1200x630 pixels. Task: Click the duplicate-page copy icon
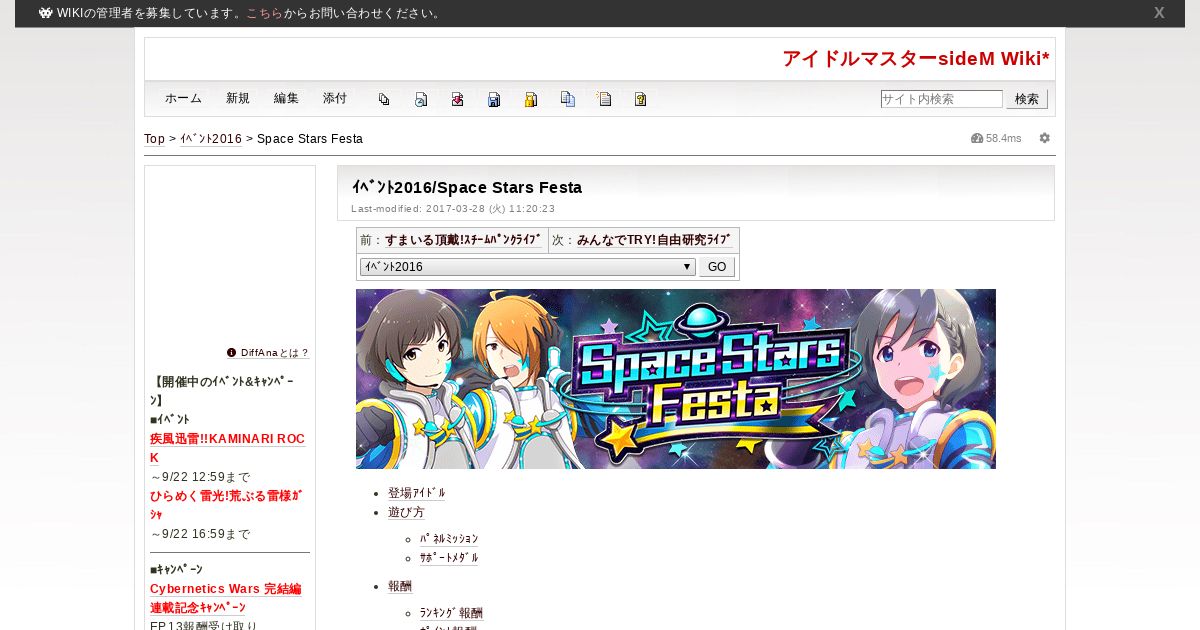(x=568, y=99)
